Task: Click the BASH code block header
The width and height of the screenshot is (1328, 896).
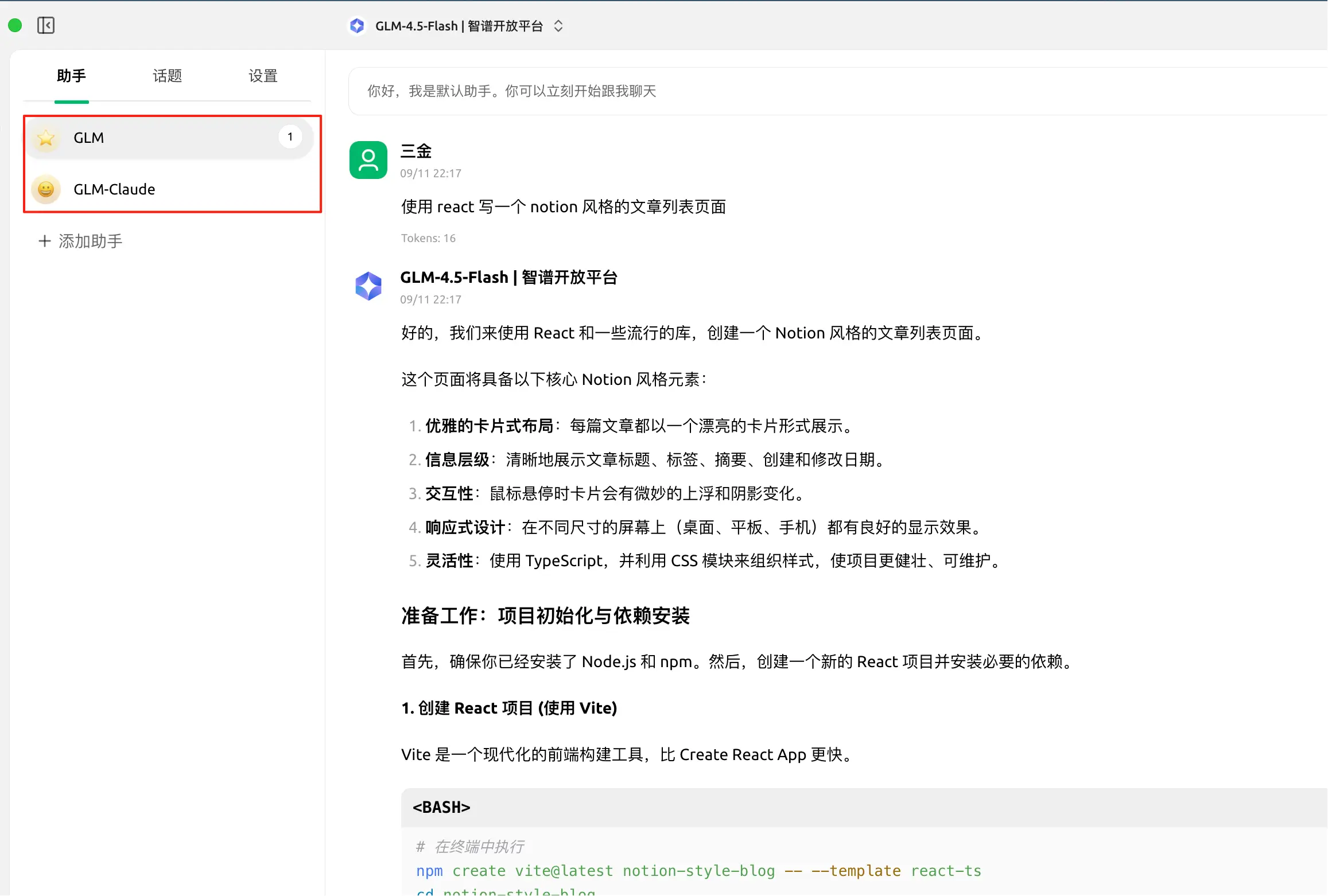Action: (864, 808)
